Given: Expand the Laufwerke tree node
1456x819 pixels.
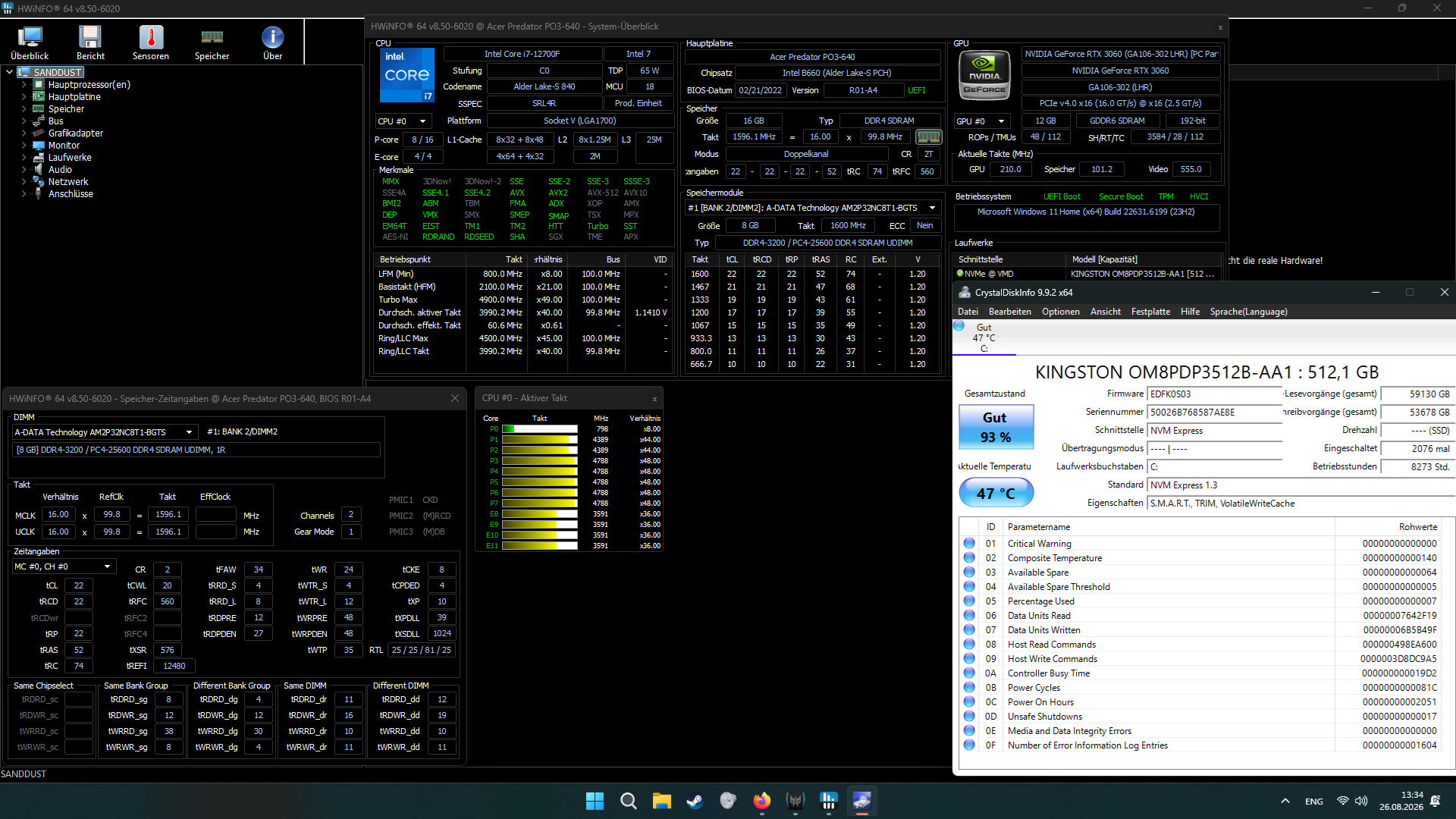Looking at the screenshot, I should tap(24, 158).
